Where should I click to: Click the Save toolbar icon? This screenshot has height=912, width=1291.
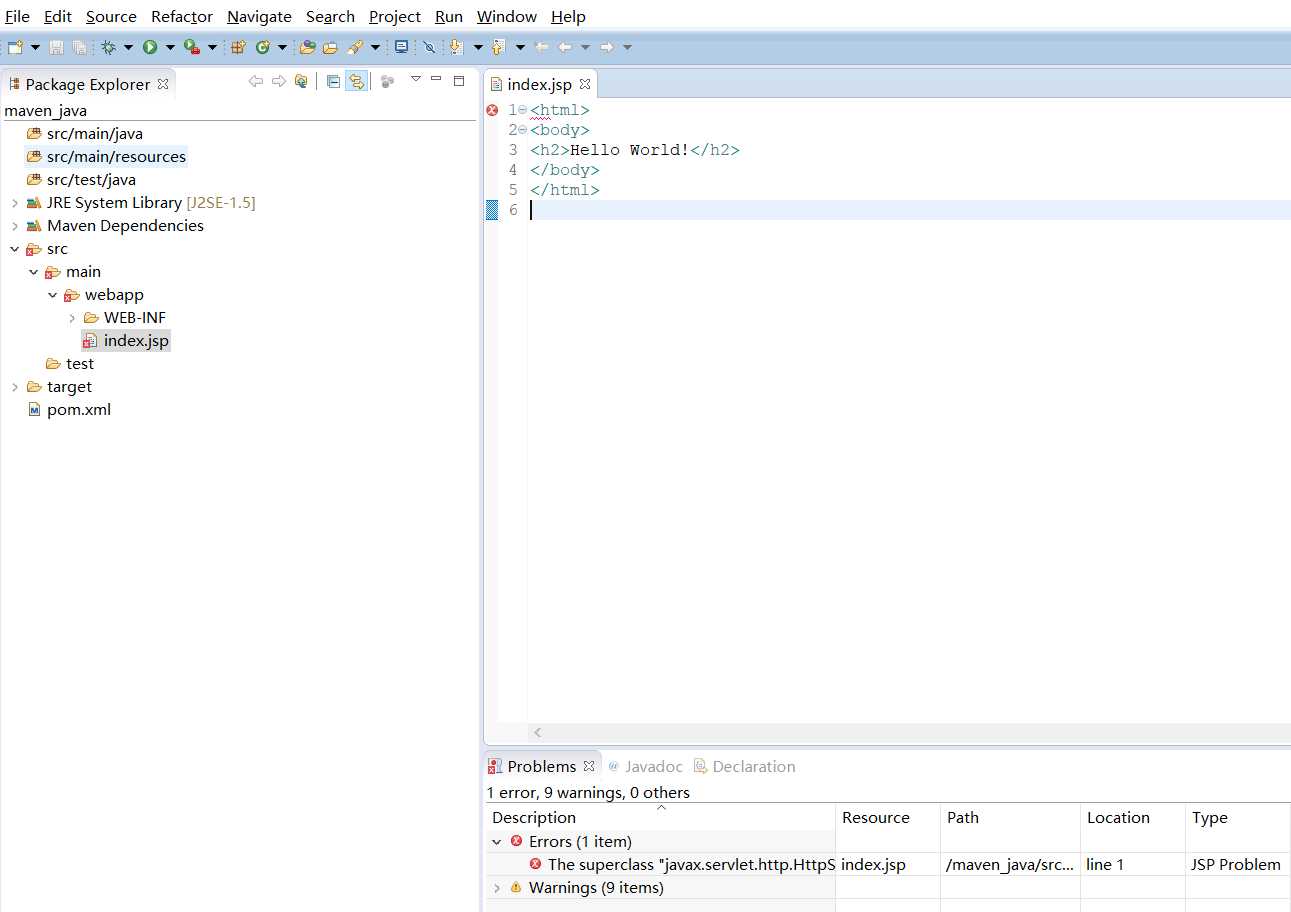(56, 47)
